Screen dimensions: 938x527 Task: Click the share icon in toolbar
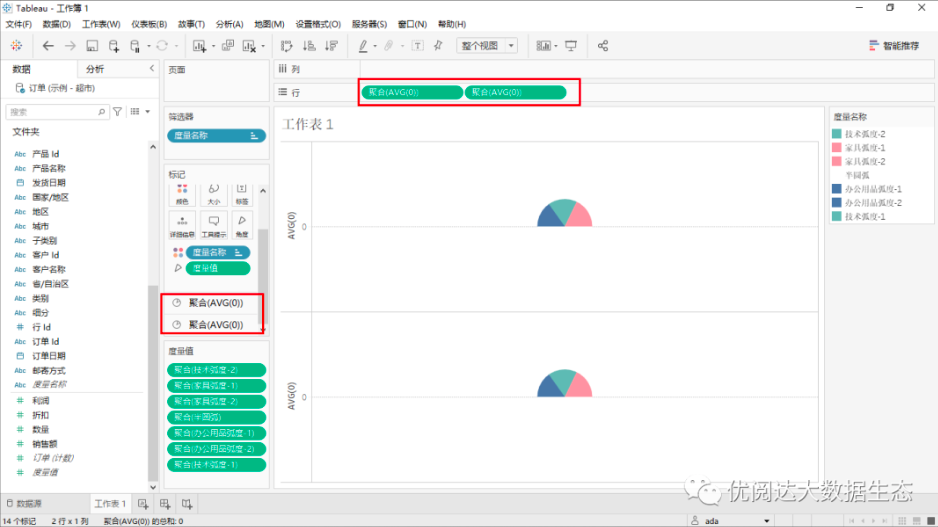coord(603,46)
